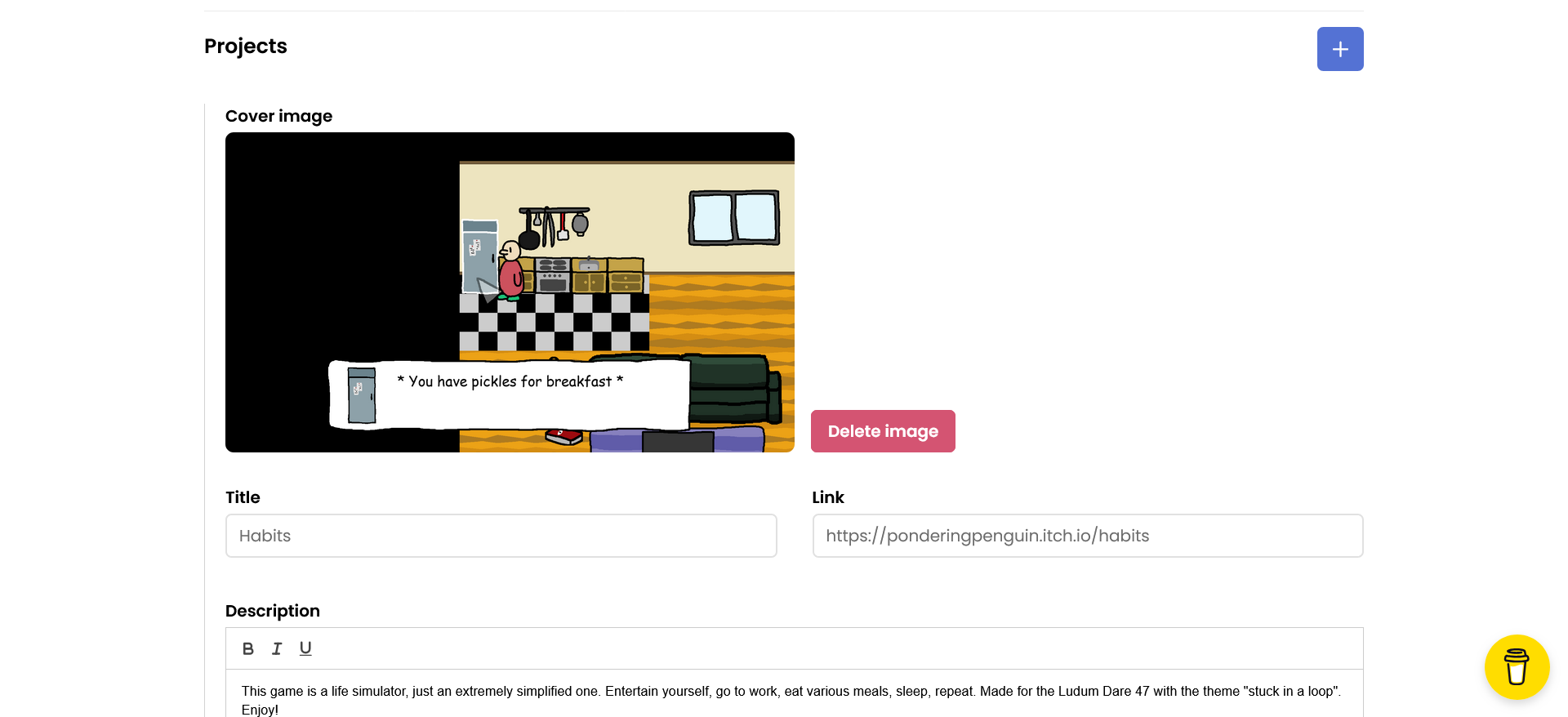
Task: Select the Projects section heading
Action: 246,47
